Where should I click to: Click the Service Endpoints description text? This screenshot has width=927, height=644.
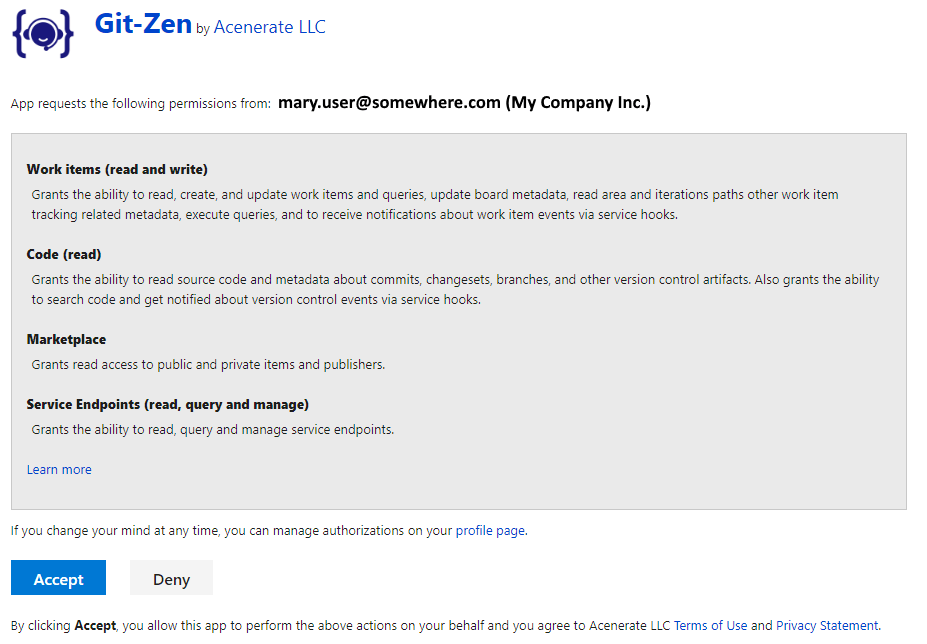(x=213, y=430)
